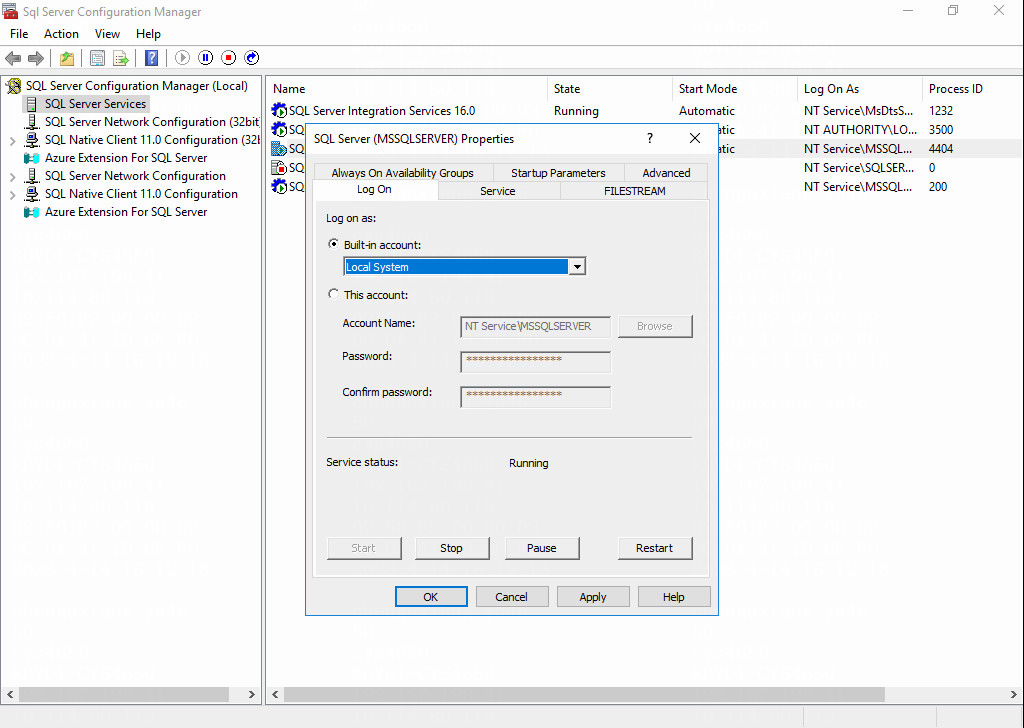Select the Built-in account radio button
Viewport: 1024px width, 728px height.
(x=334, y=244)
